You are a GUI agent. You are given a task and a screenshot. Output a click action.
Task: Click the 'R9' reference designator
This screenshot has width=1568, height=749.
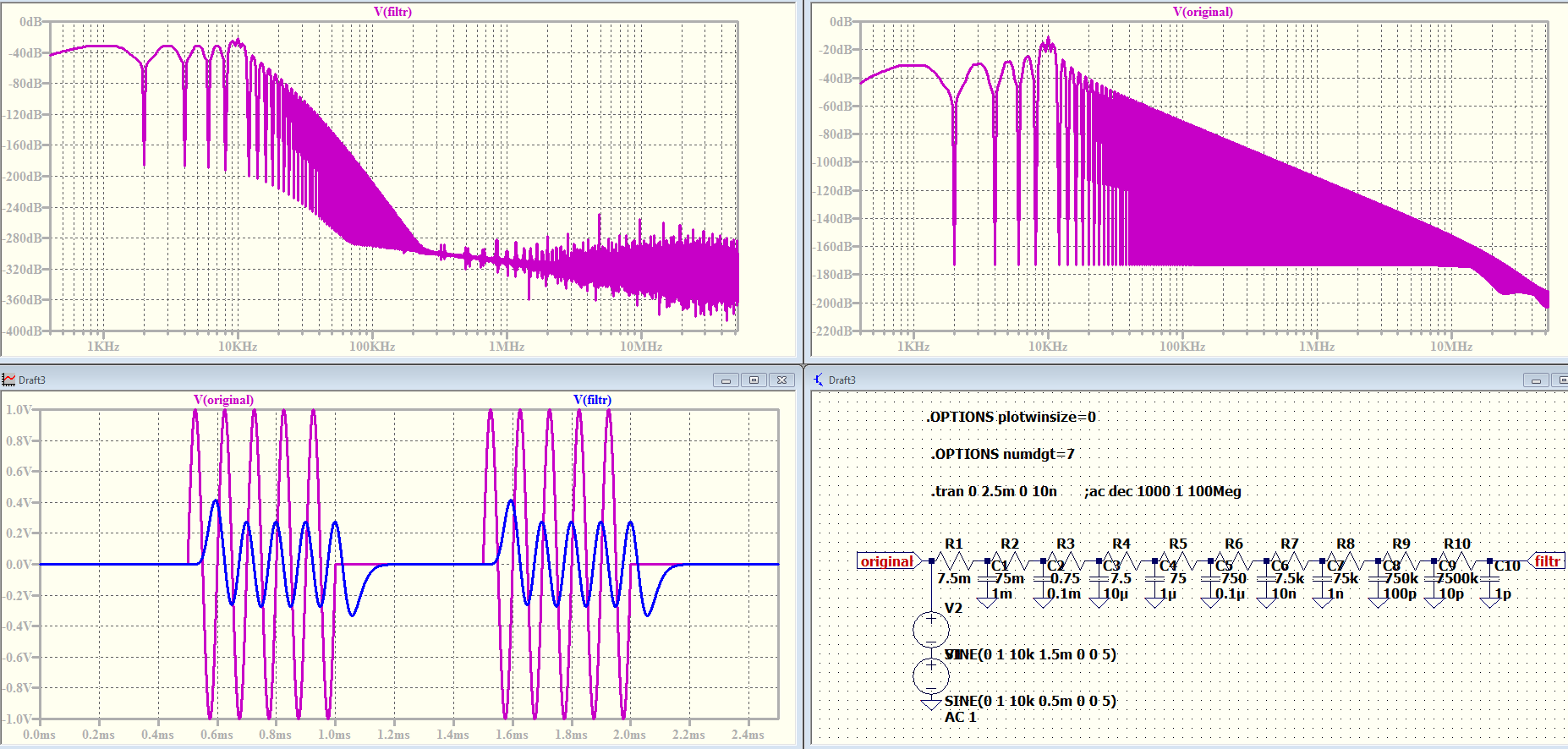[x=1401, y=544]
